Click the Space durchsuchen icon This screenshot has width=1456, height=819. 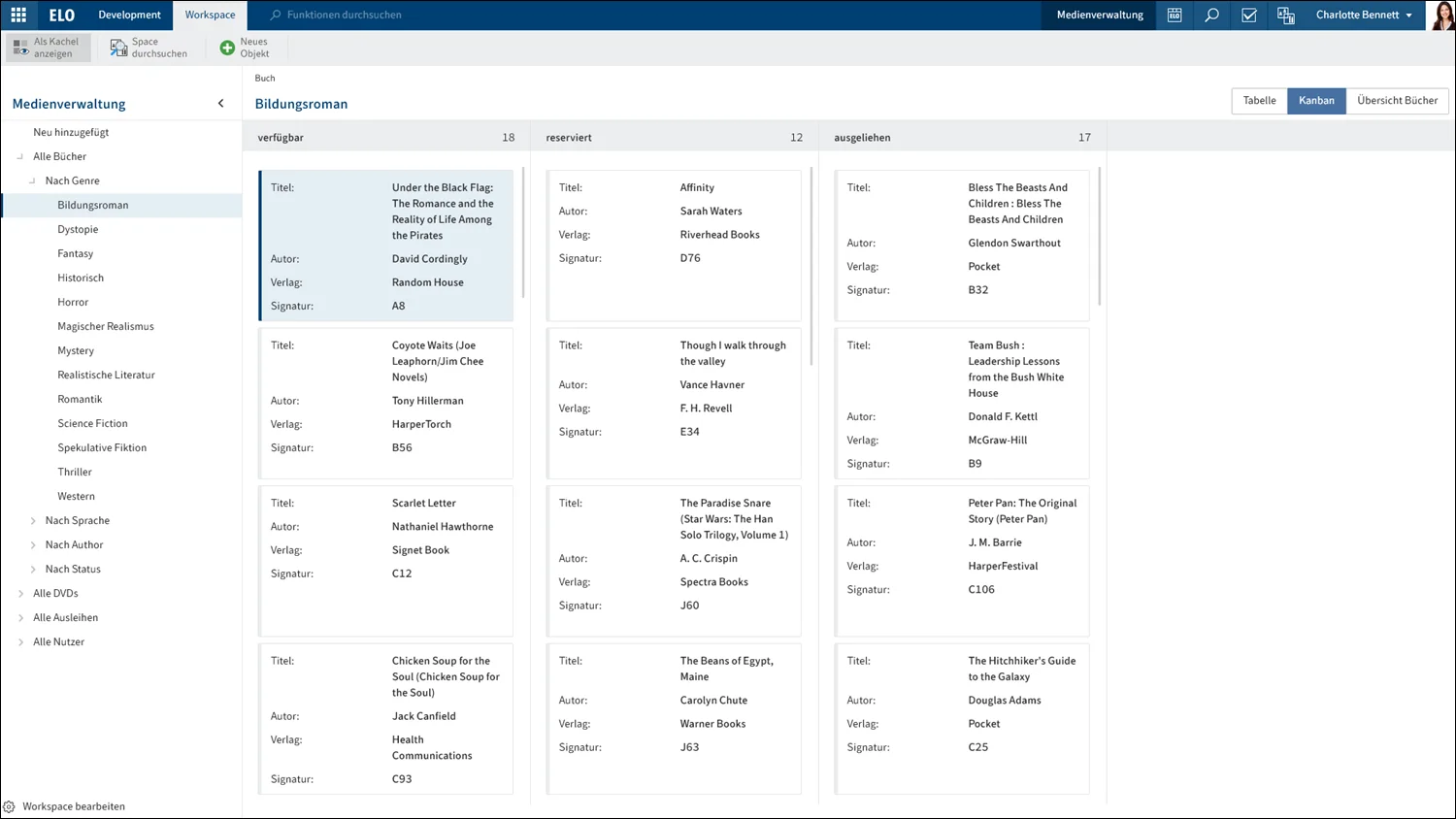(x=118, y=48)
